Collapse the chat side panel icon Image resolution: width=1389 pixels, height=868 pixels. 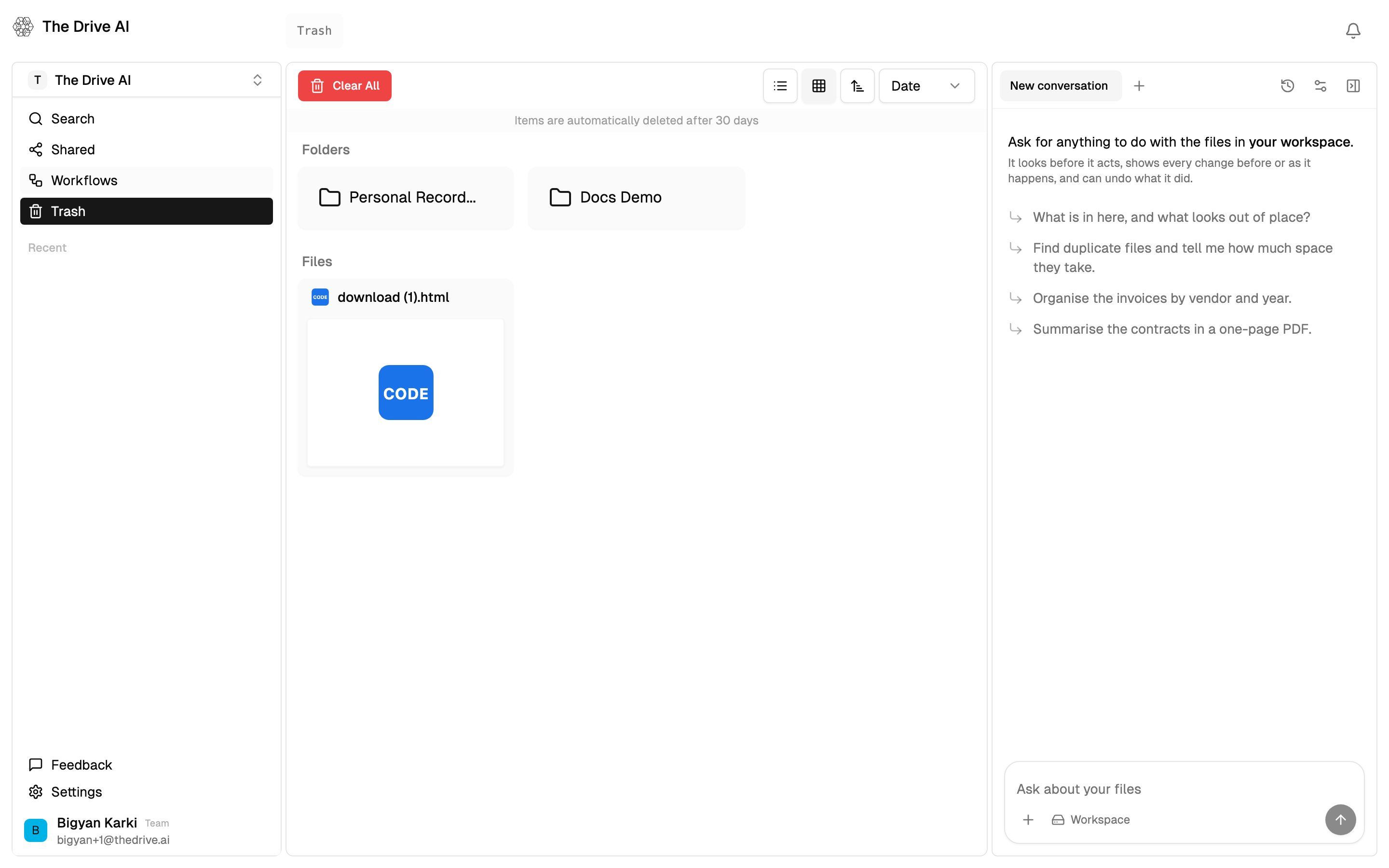1352,85
